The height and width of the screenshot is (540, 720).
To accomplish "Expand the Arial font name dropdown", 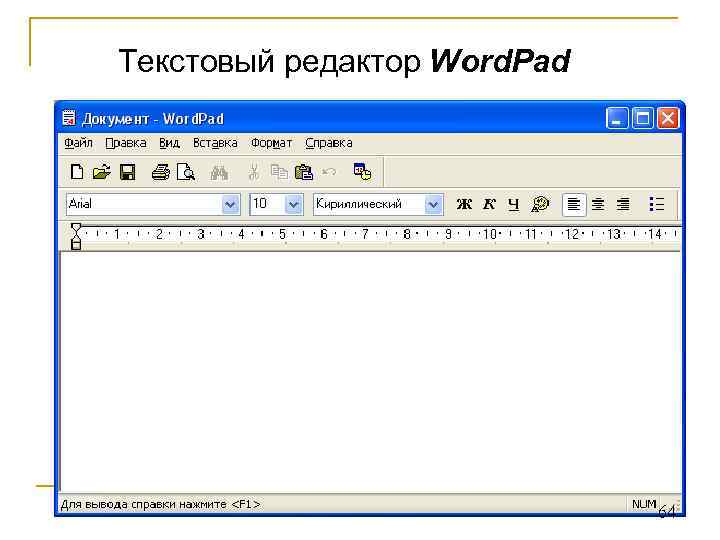I will tap(230, 204).
